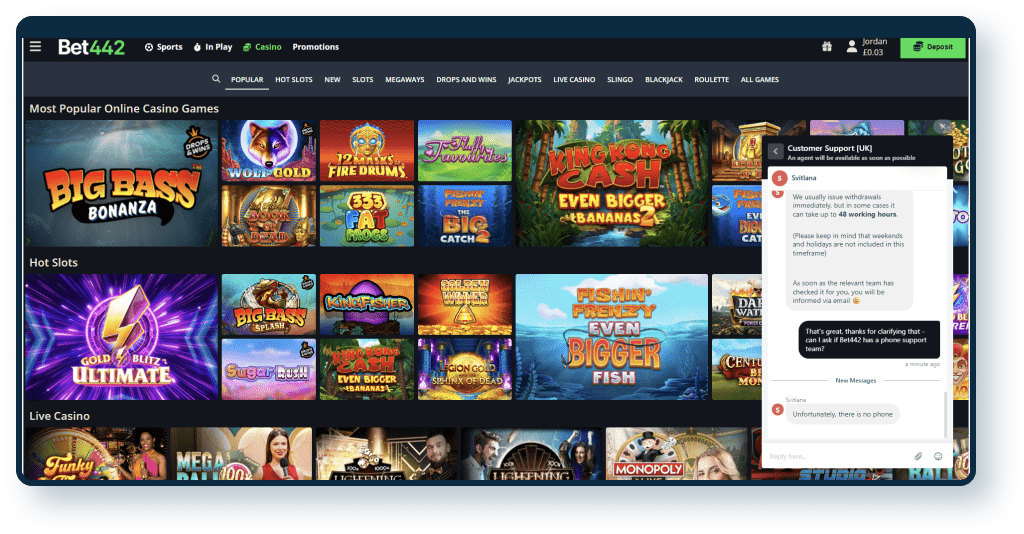Open Drops and Wins tab
This screenshot has width=1024, height=534.
466,80
